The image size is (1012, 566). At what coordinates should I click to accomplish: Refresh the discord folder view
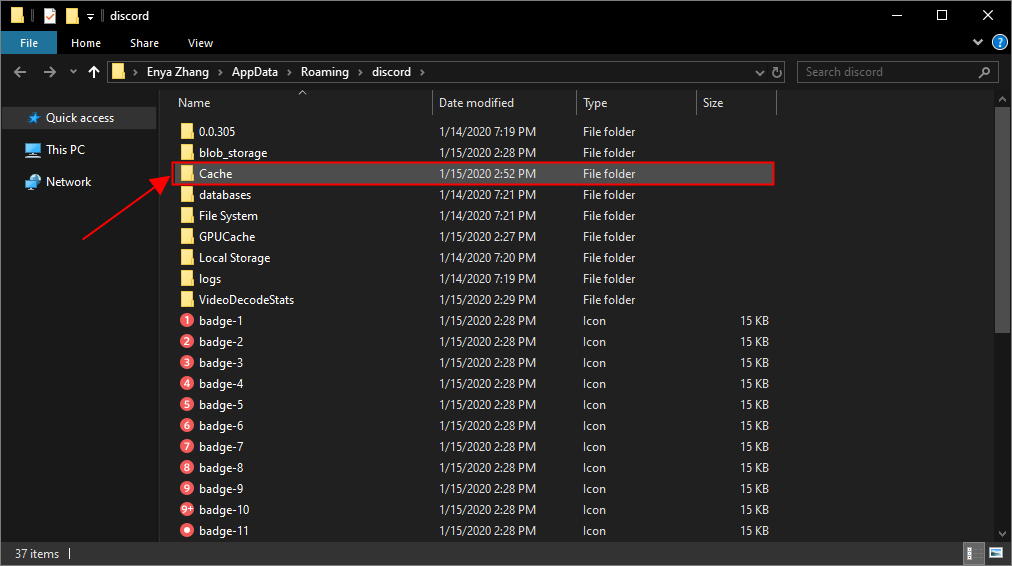tap(776, 72)
